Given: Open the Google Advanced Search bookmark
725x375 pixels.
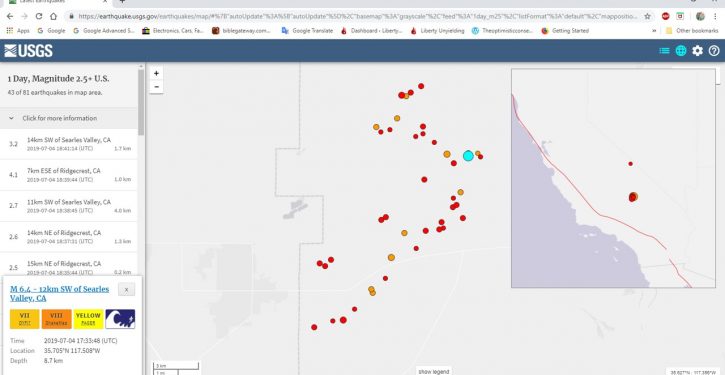Looking at the screenshot, I should pyautogui.click(x=104, y=31).
